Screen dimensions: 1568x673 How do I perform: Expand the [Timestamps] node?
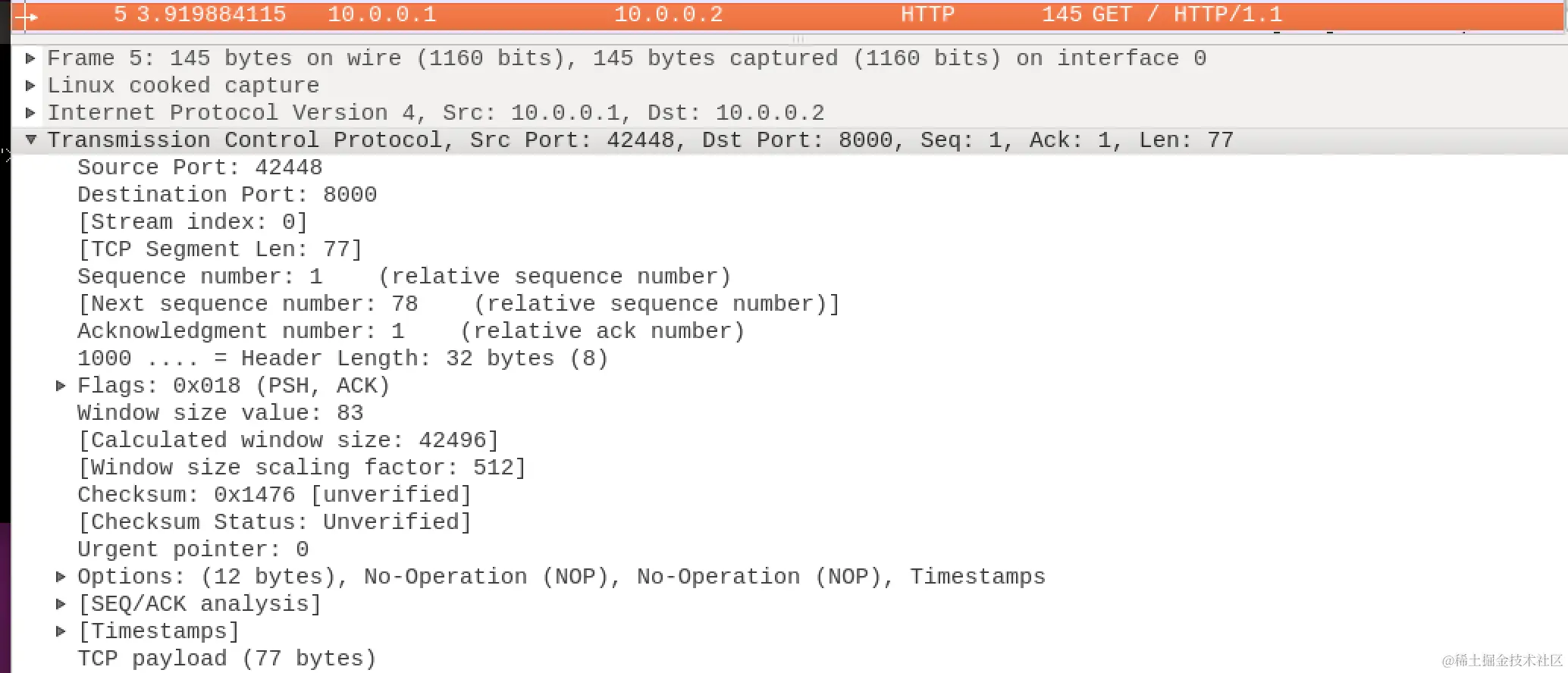61,631
